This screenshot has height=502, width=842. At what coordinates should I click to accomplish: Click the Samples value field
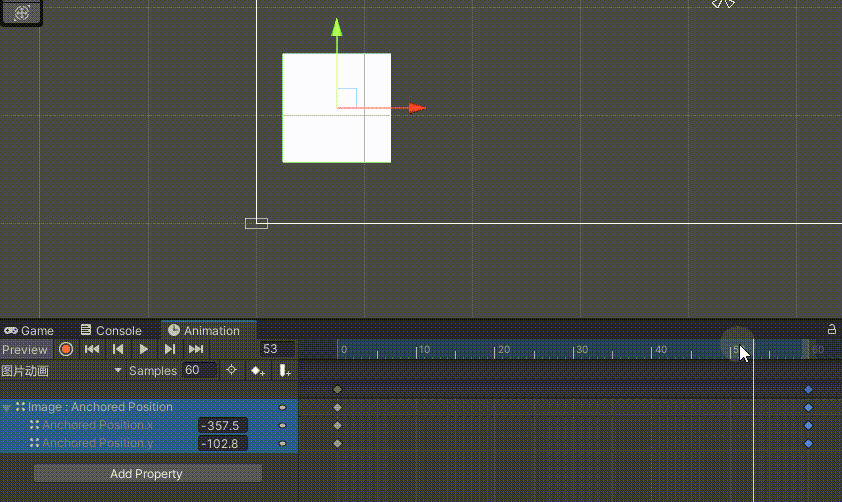pos(199,370)
